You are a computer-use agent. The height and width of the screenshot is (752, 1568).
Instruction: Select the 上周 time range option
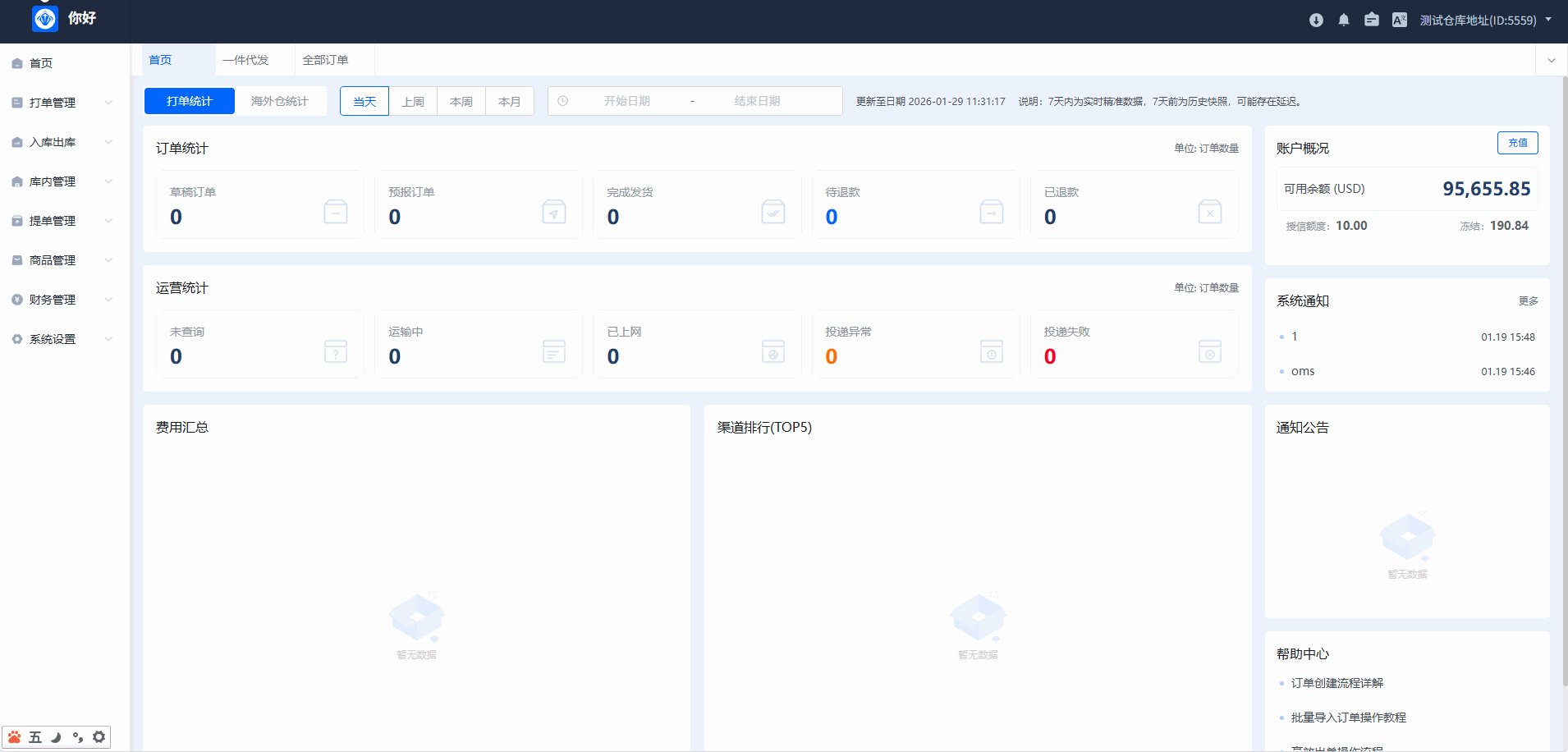[x=413, y=102]
